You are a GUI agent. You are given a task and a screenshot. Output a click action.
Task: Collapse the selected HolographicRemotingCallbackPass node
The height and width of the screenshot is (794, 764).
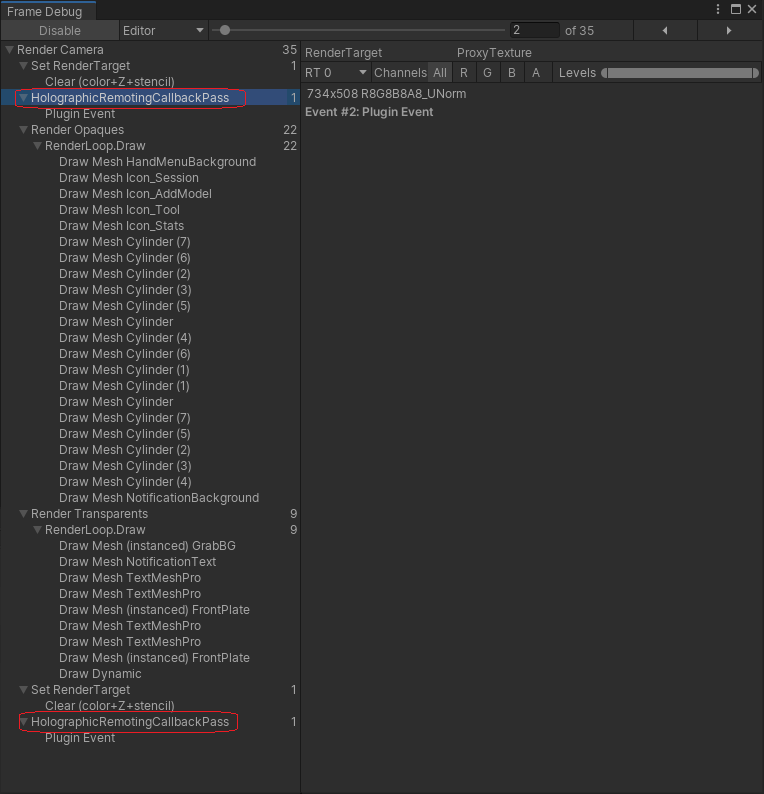23,98
